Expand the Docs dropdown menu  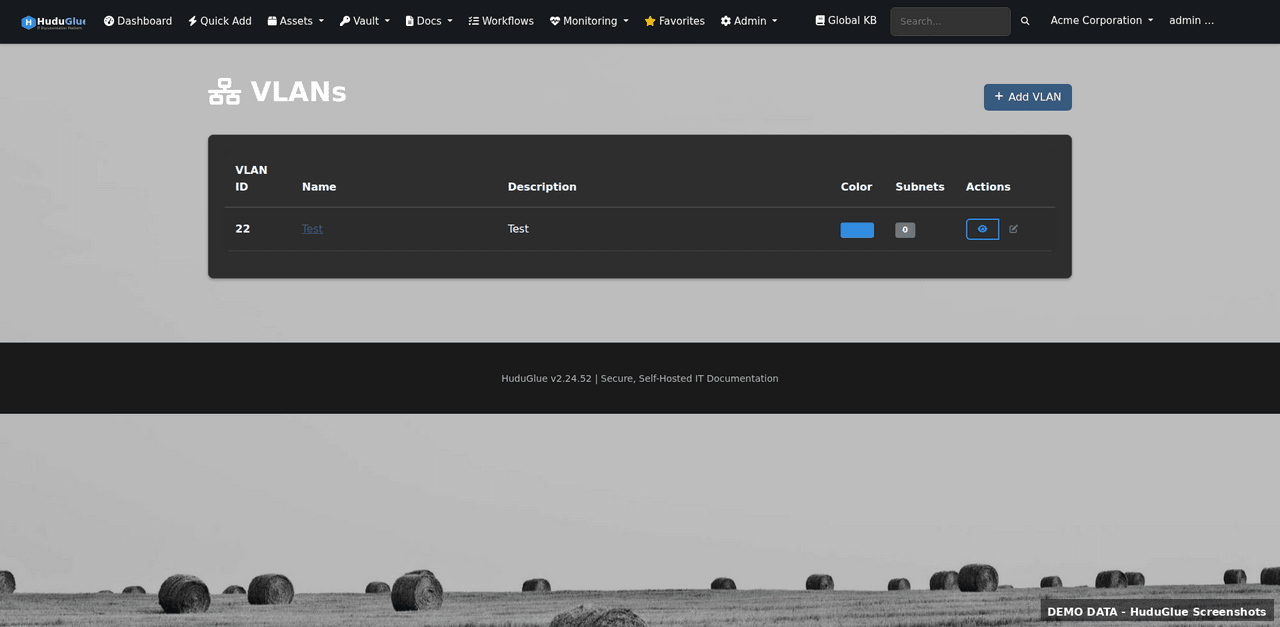[x=429, y=21]
